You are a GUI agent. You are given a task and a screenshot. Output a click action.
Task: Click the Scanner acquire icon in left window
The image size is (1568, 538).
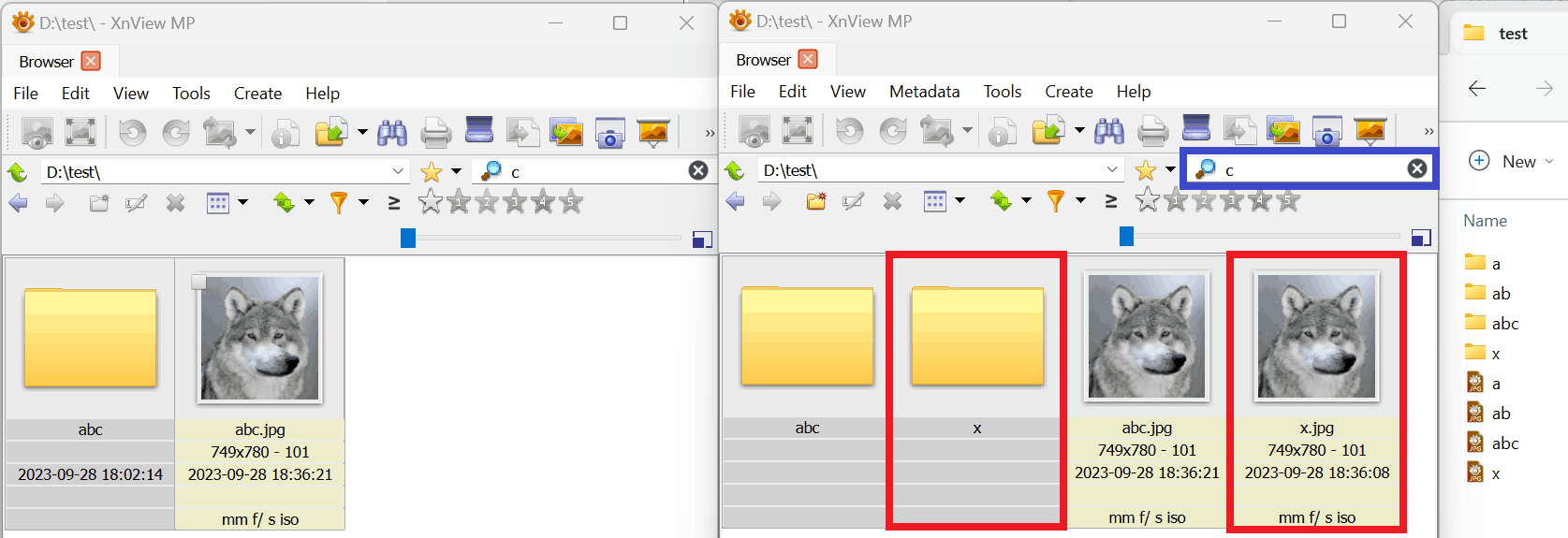[479, 131]
